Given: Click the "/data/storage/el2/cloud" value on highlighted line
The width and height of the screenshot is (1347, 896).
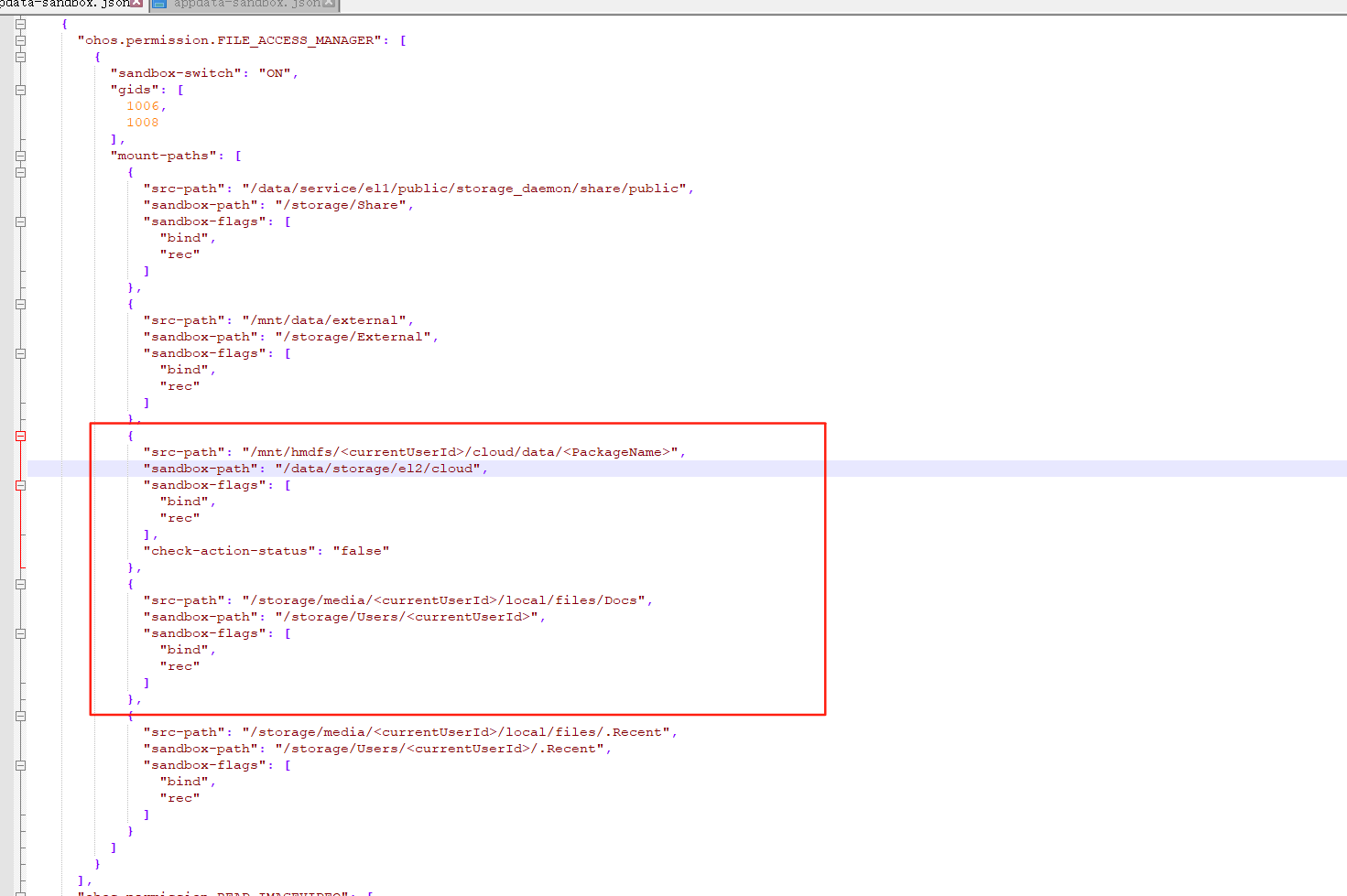Looking at the screenshot, I should click(x=378, y=469).
